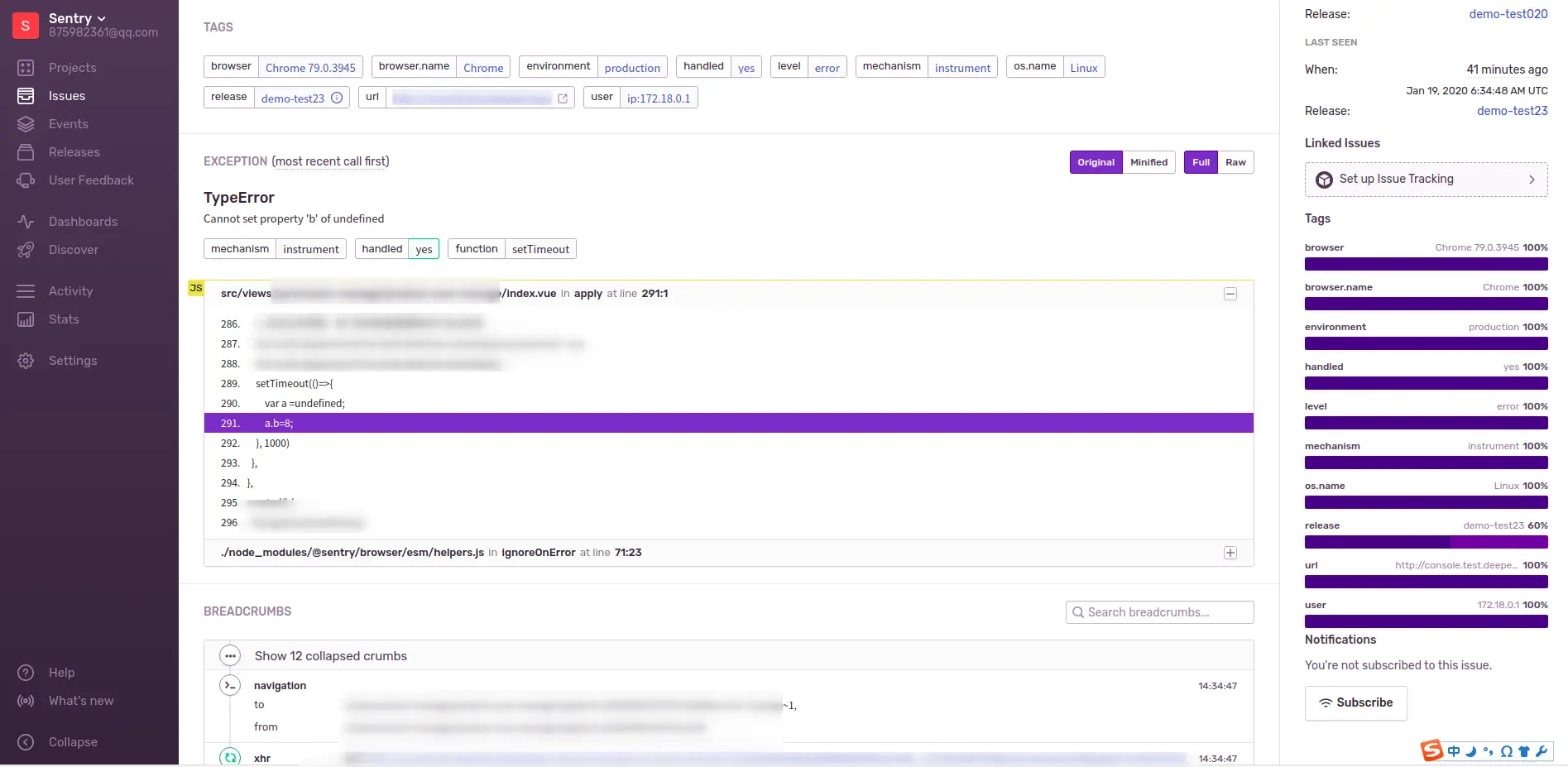Open Dashboards from the sidebar
The height and width of the screenshot is (767, 1568).
tap(84, 222)
